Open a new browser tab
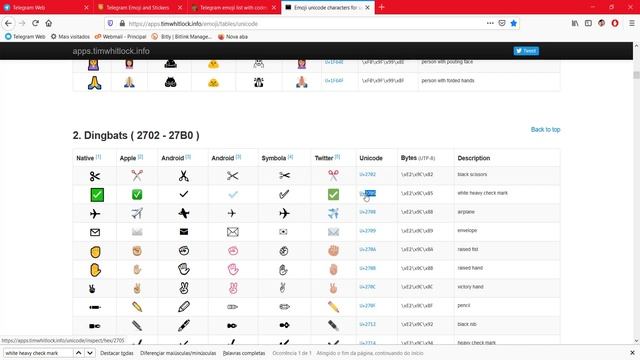The image size is (640, 360). (381, 7)
